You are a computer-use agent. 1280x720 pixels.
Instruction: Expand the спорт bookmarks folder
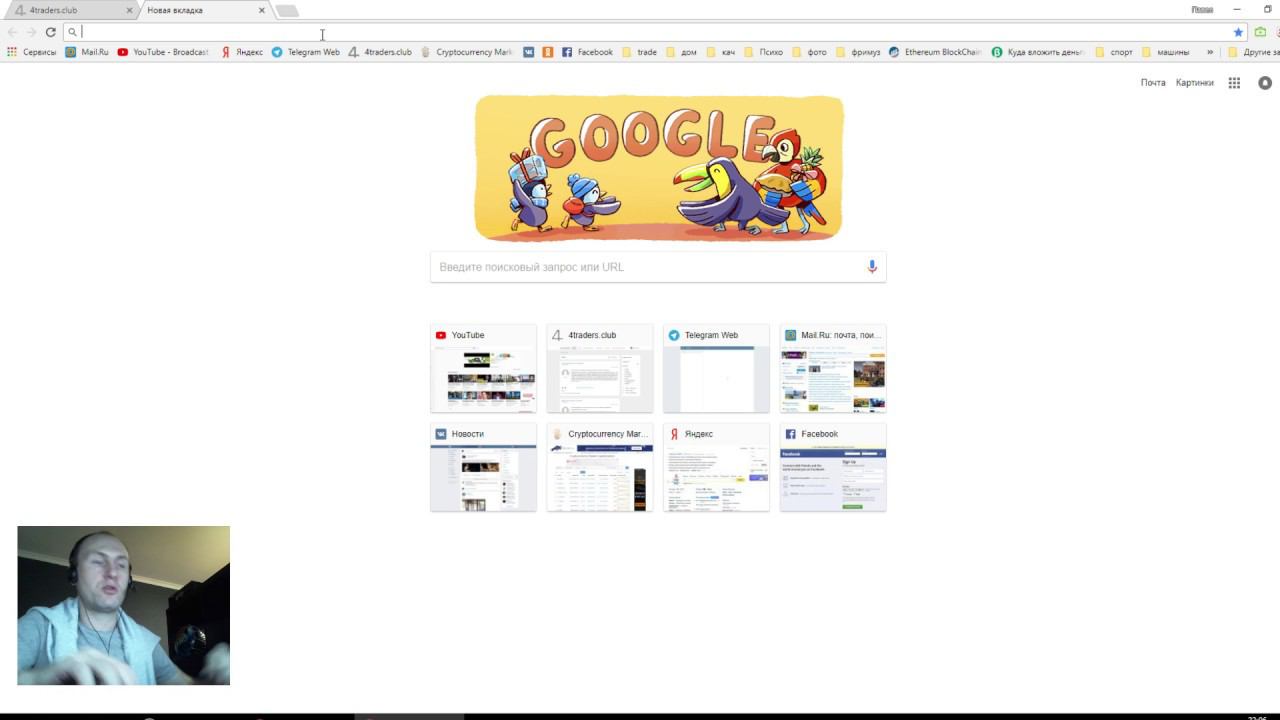coord(1114,52)
